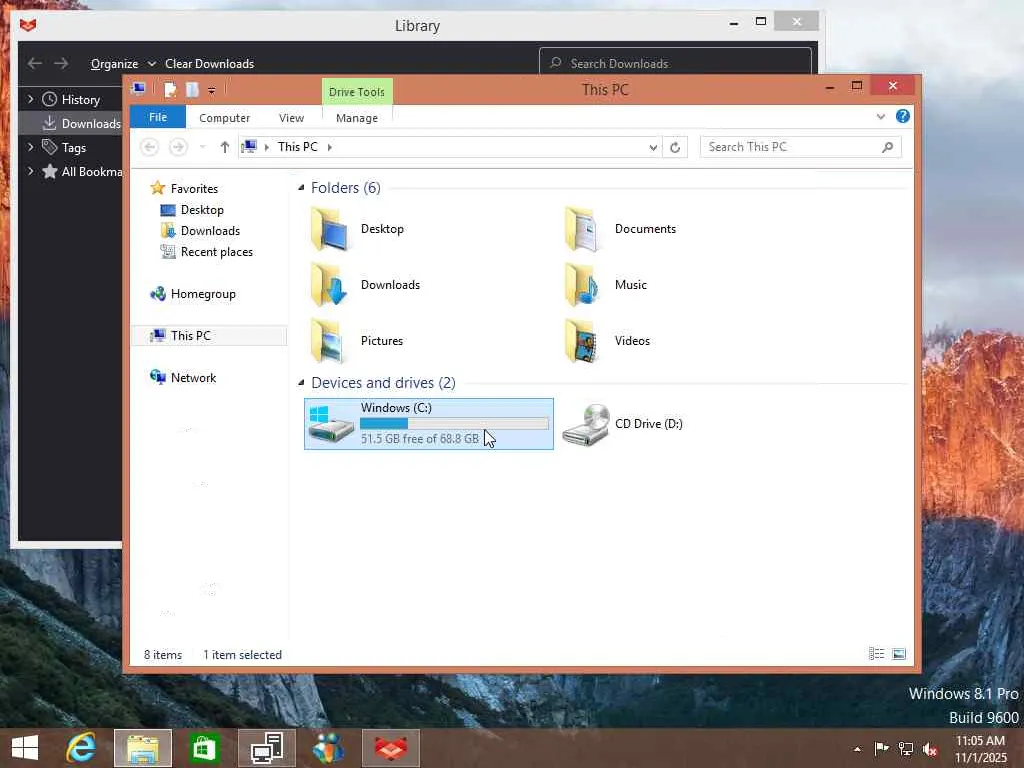Click the Drive Tools contextual tab
Viewport: 1024px width, 768px height.
click(x=357, y=92)
